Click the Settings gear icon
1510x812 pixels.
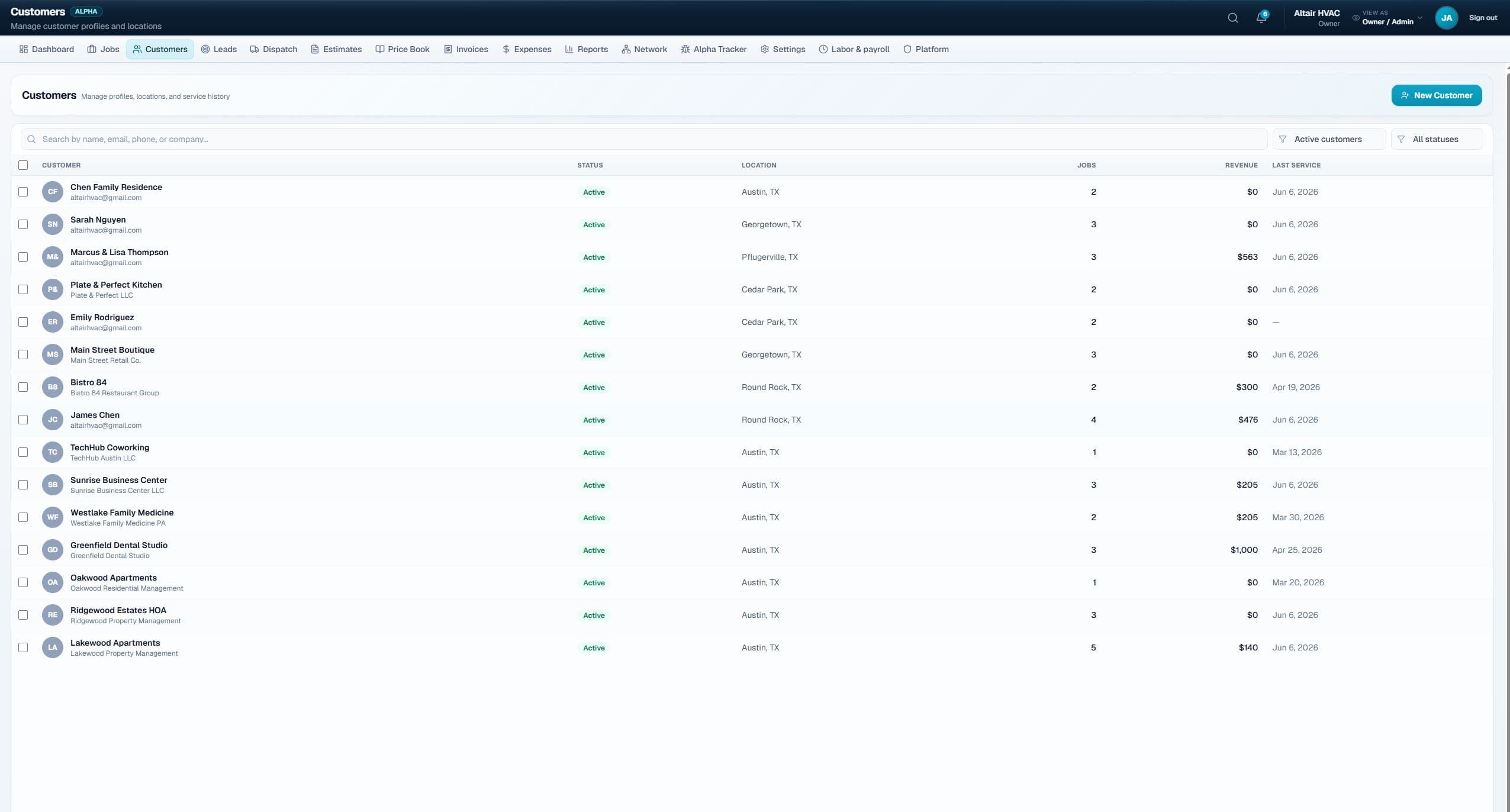(765, 49)
